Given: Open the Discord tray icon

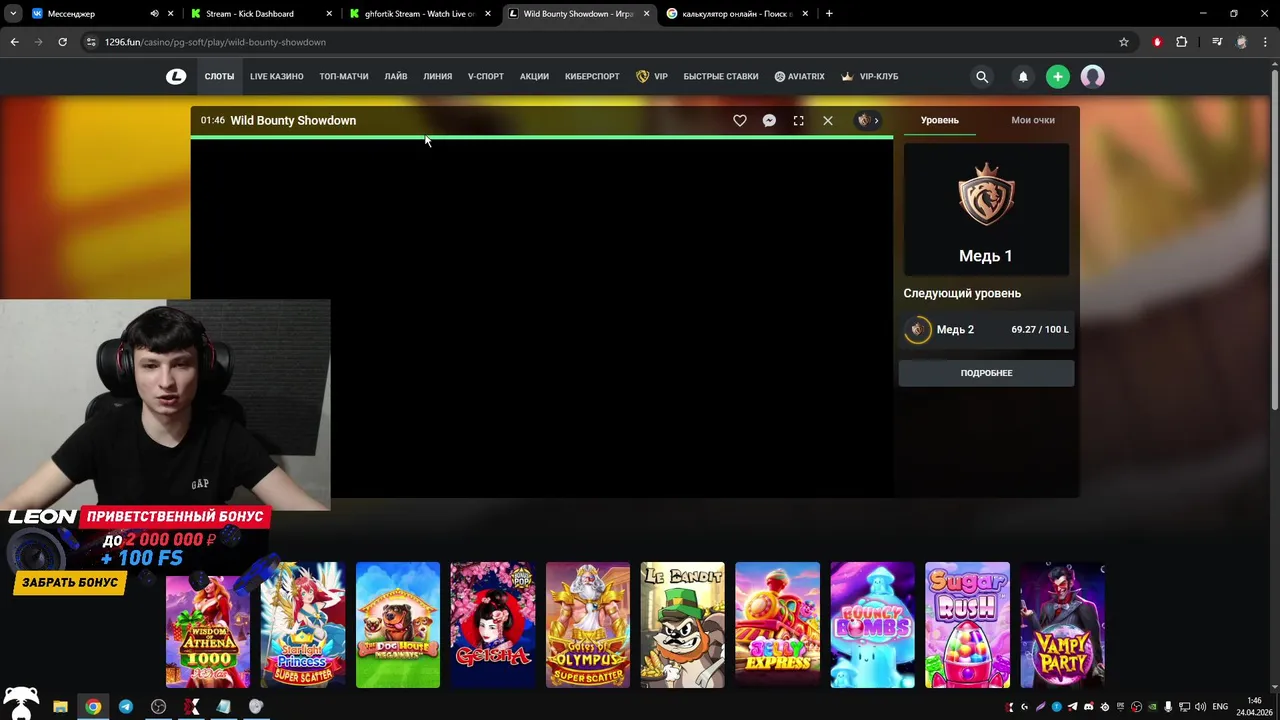Looking at the screenshot, I should tap(1089, 707).
